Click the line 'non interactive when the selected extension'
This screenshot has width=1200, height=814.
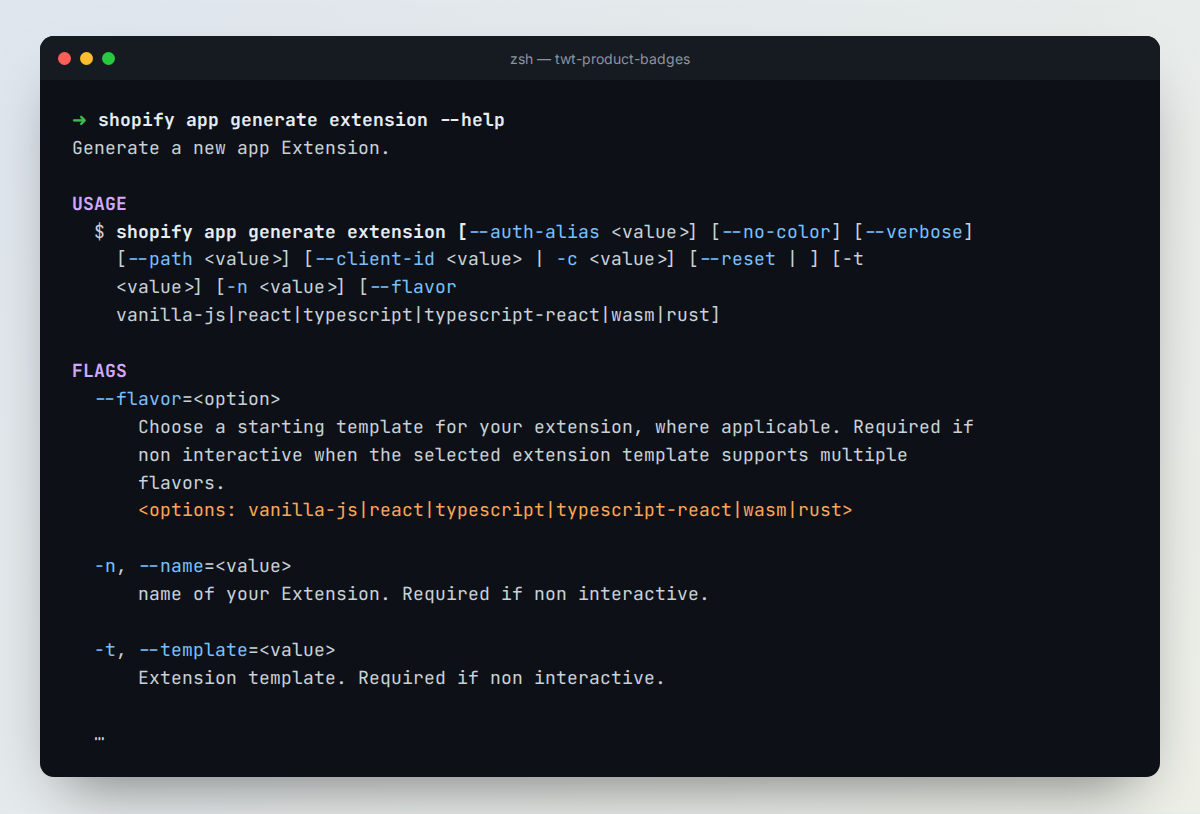tap(523, 455)
